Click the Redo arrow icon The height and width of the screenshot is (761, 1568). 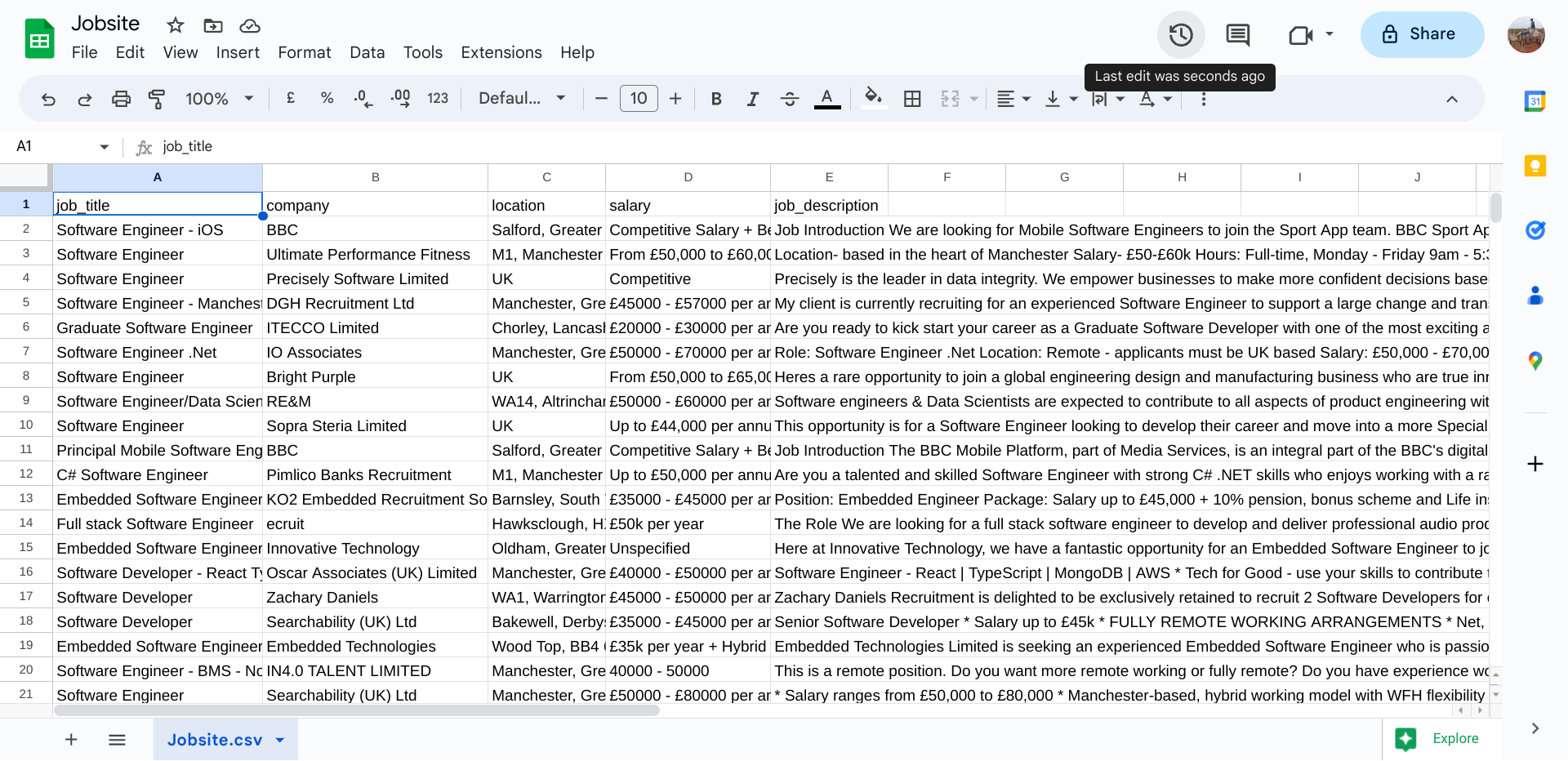[84, 99]
